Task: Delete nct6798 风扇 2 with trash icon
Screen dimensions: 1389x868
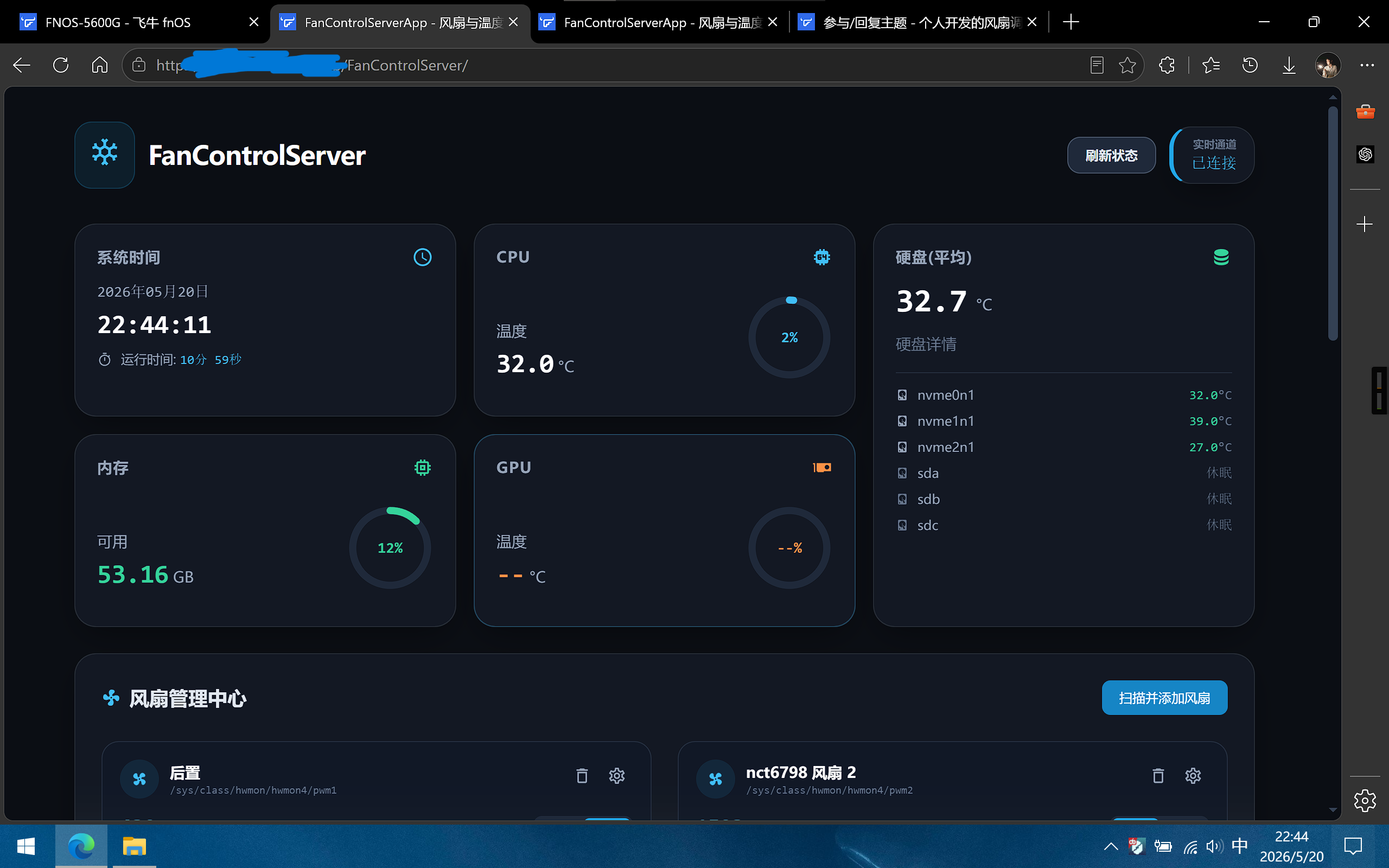Action: [1158, 776]
